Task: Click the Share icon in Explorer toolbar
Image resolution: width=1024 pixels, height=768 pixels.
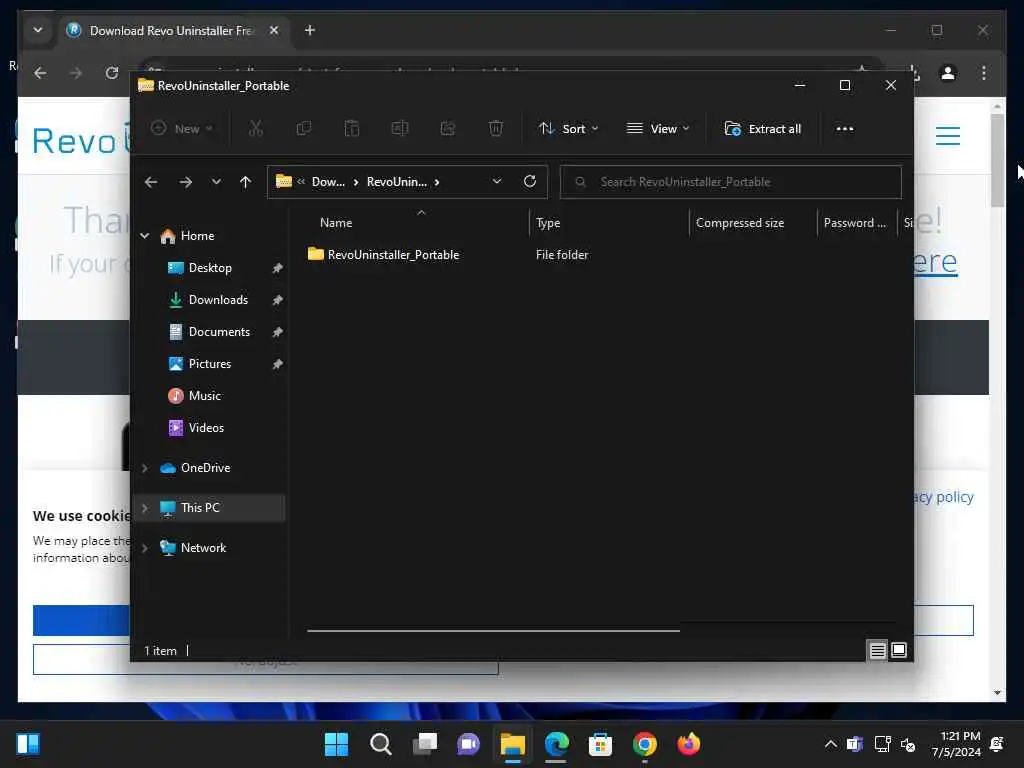Action: [448, 129]
